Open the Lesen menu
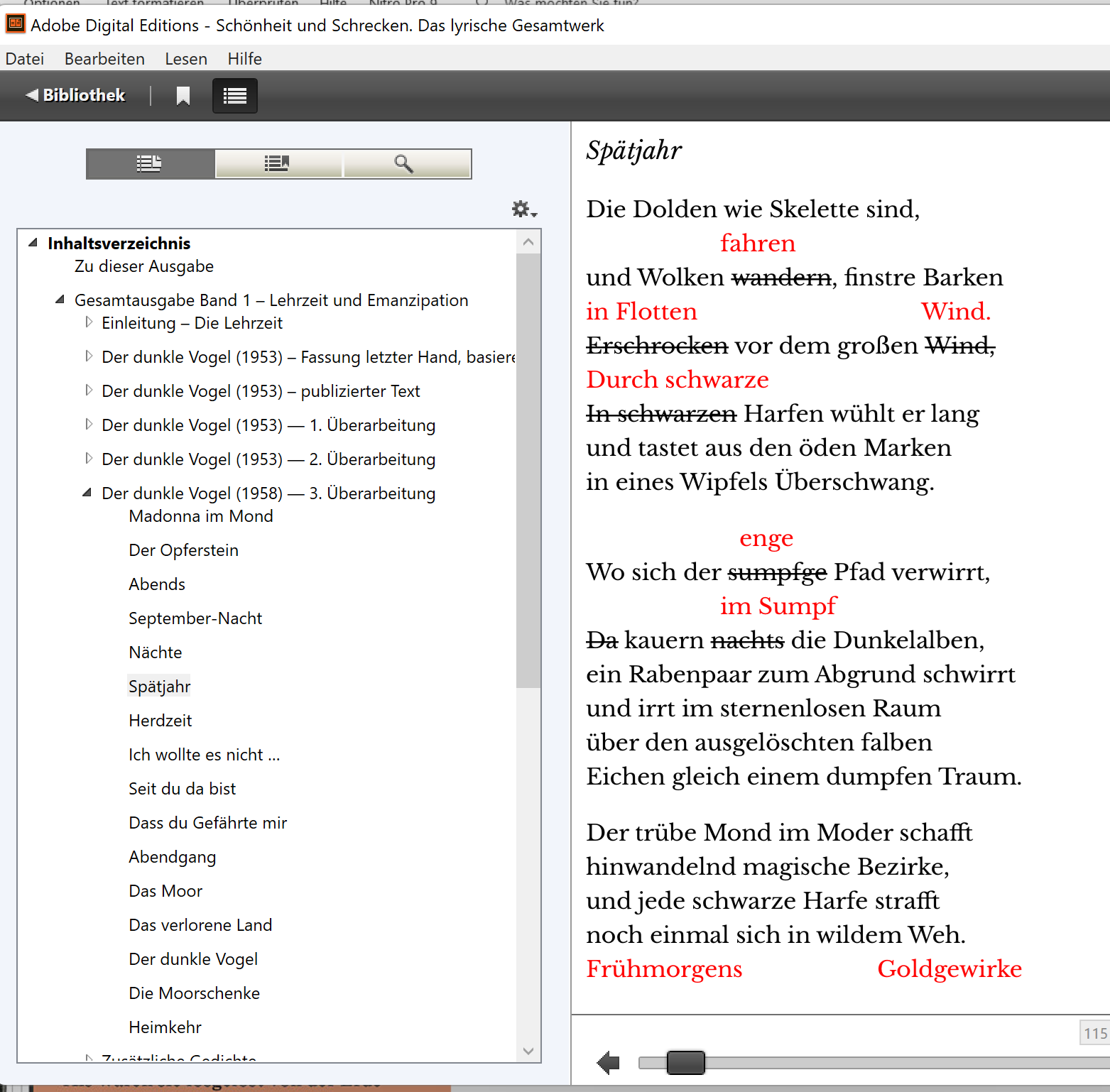Viewport: 1110px width, 1092px height. pos(186,59)
